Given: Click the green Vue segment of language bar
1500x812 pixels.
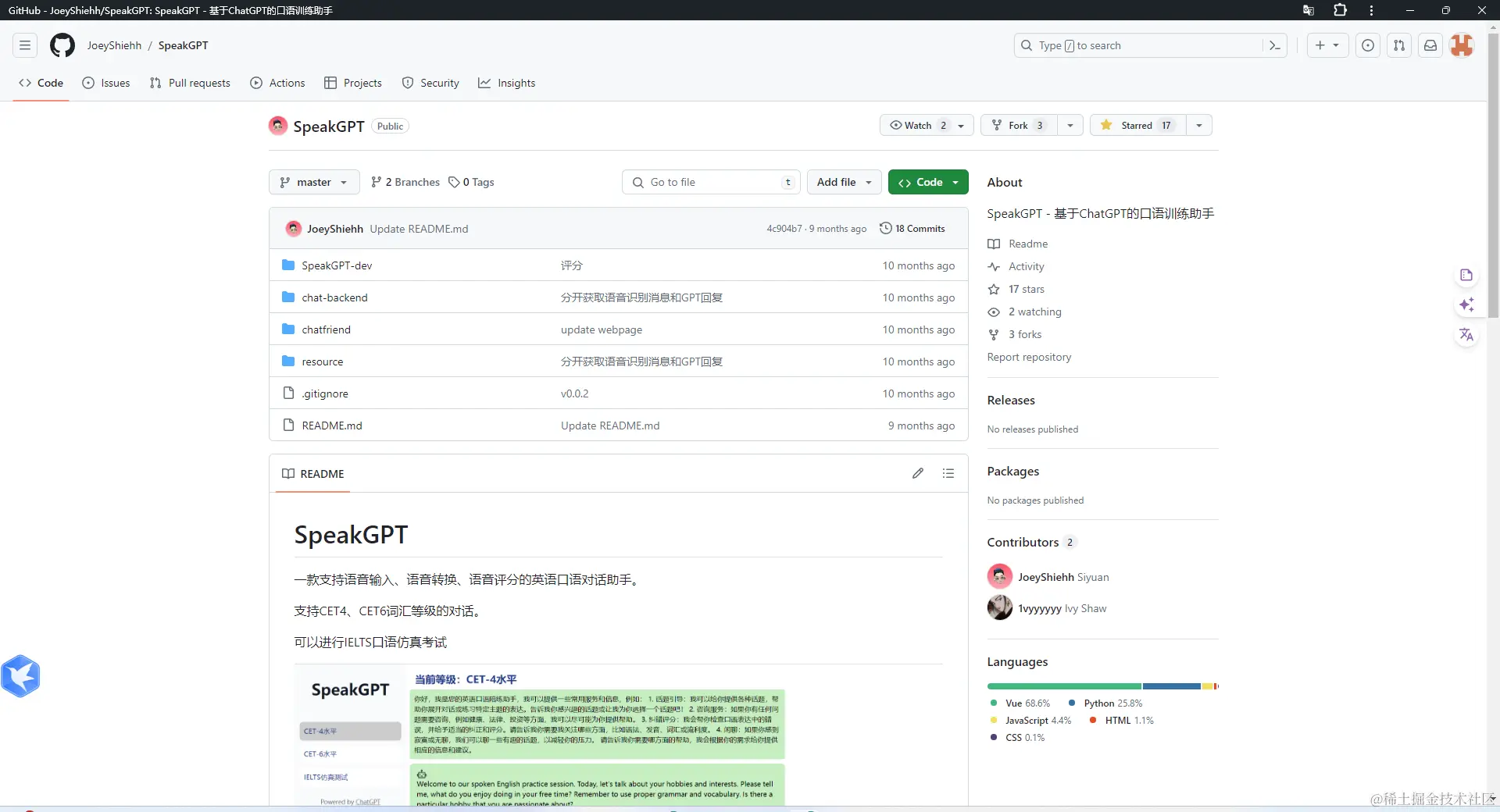Looking at the screenshot, I should click(x=1064, y=686).
